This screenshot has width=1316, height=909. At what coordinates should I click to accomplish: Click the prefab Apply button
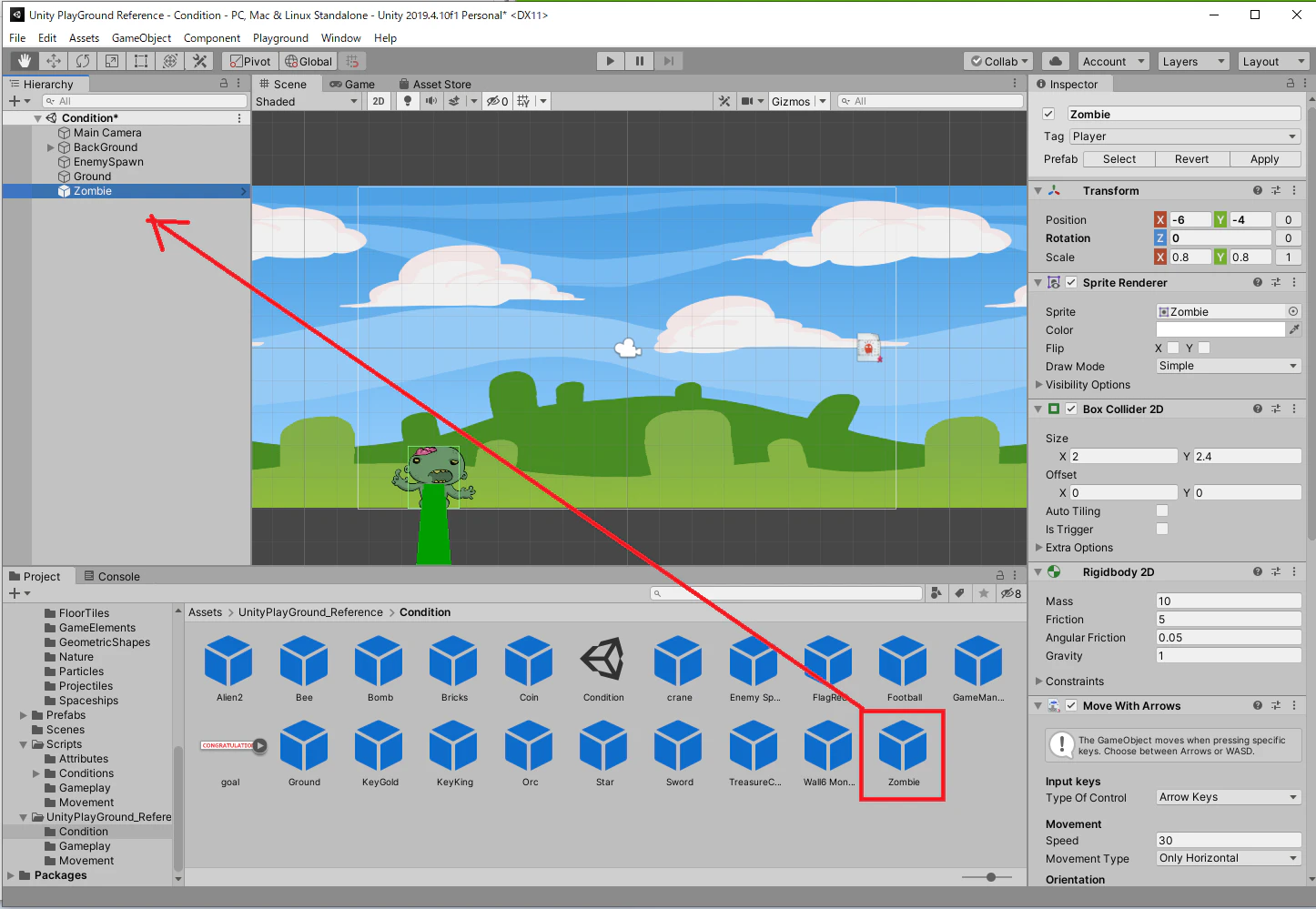(1264, 159)
